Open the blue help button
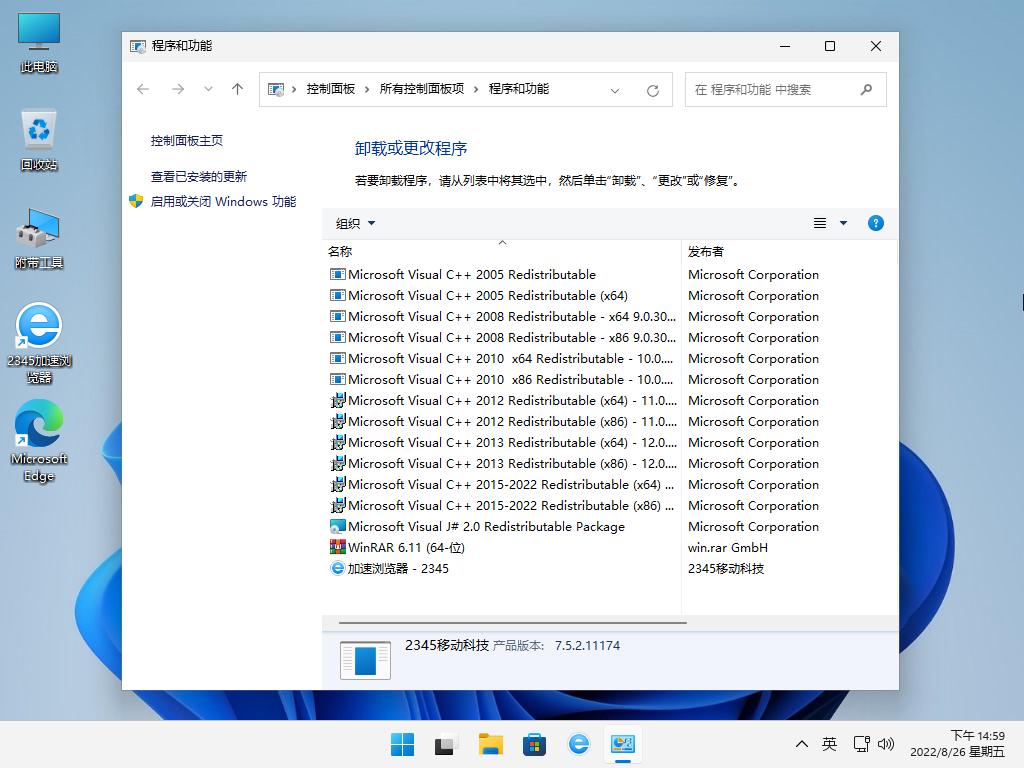Viewport: 1024px width, 768px height. 875,223
